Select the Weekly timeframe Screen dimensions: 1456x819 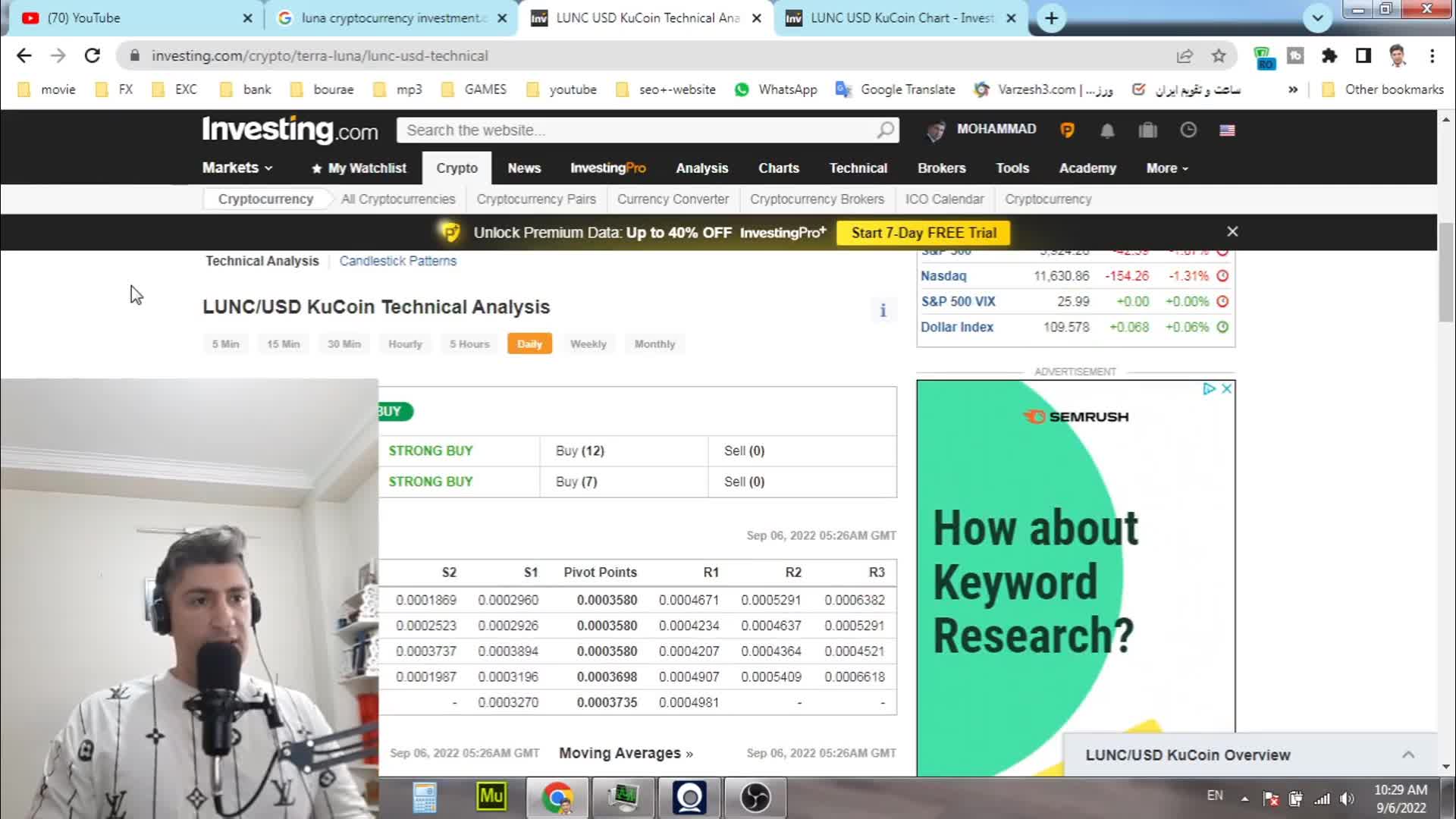[x=588, y=344]
